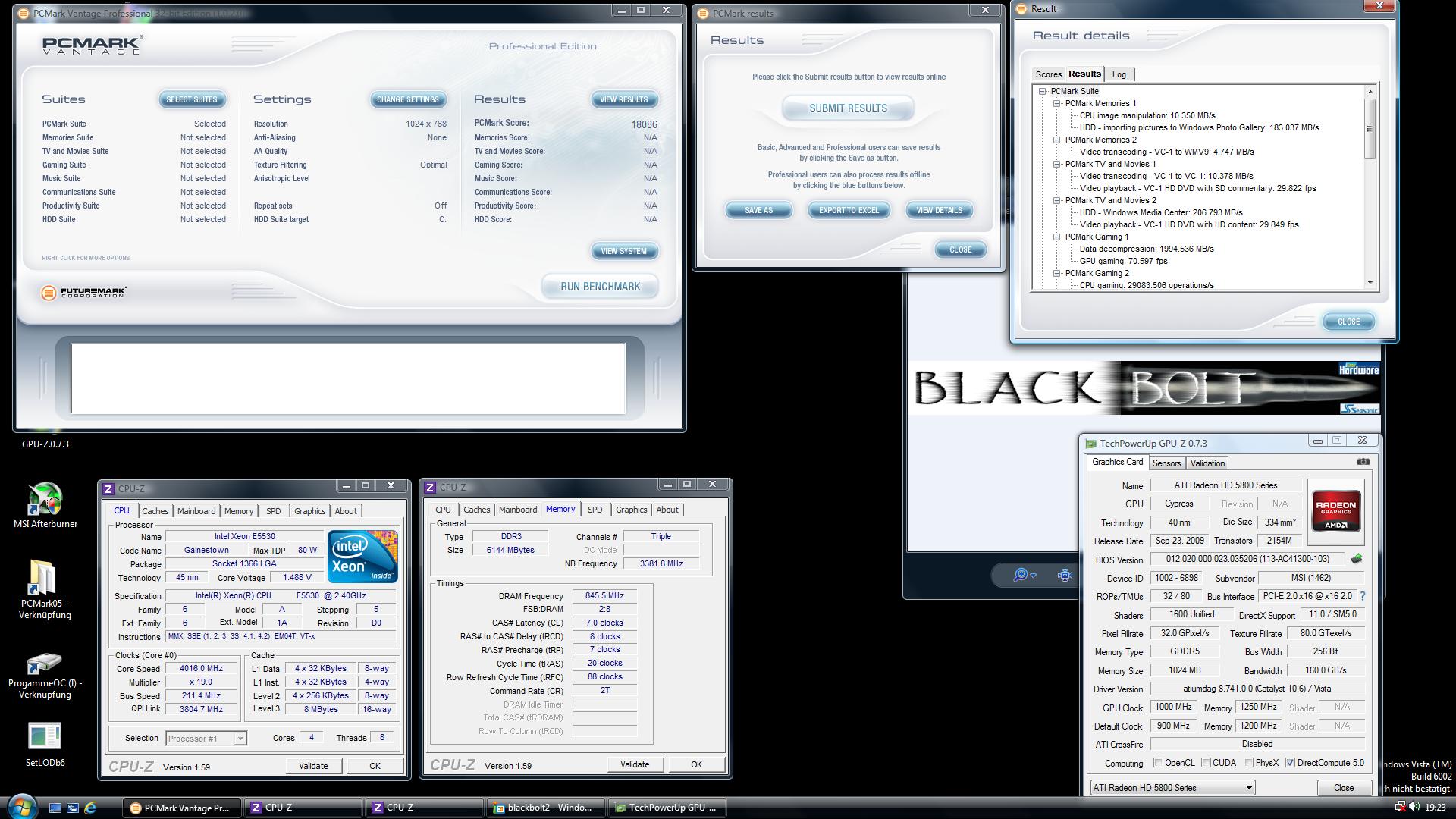Enable the PhysX checkbox in GPU-Z
Screen dimensions: 1456x819
1248,763
